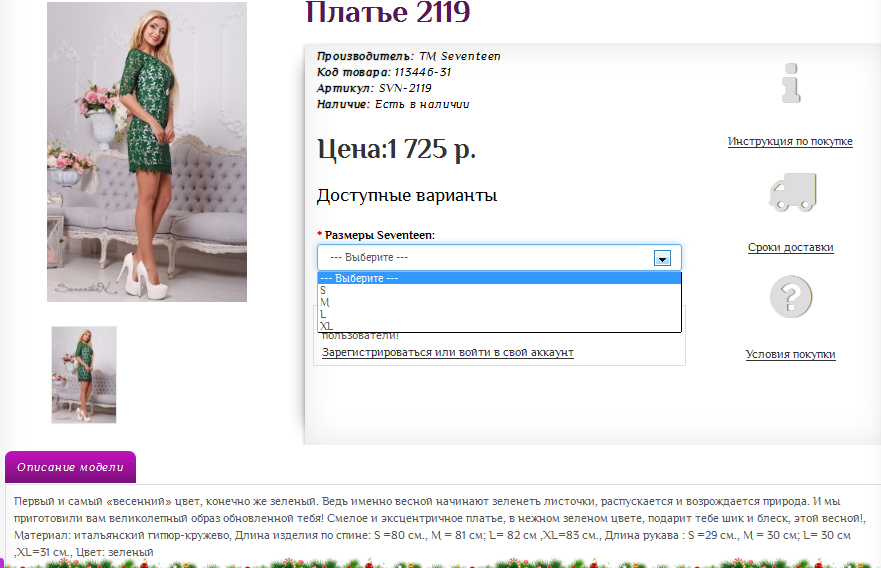Screen dimensions: 881x568
Task: Click the small dress thumbnail image
Action: click(84, 375)
